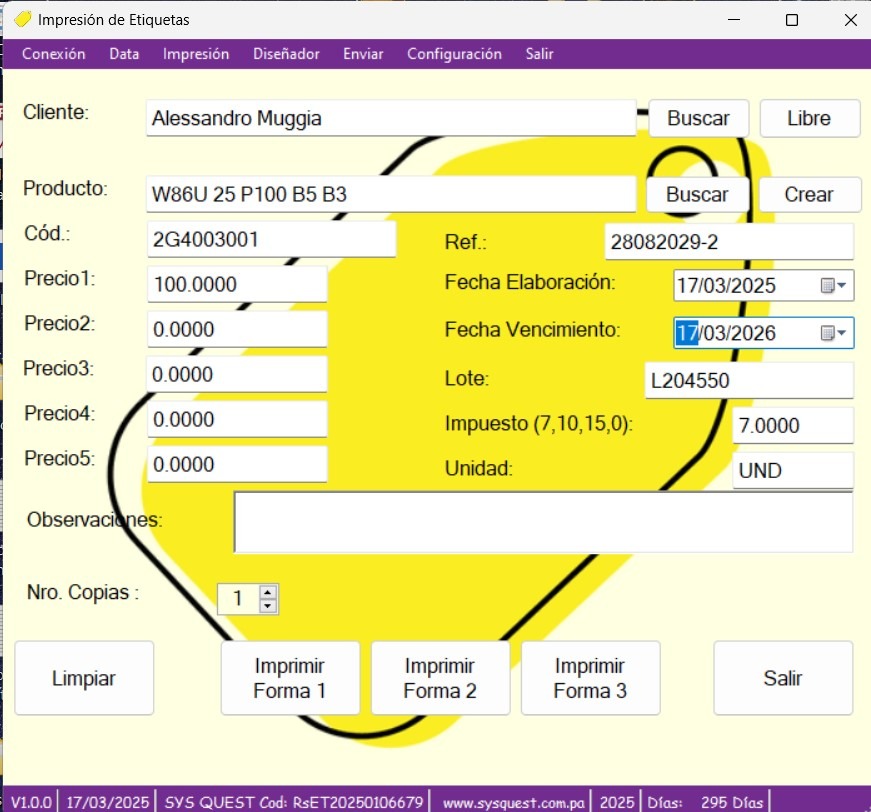The image size is (871, 812).
Task: Open the Configuración menu
Action: click(x=454, y=54)
